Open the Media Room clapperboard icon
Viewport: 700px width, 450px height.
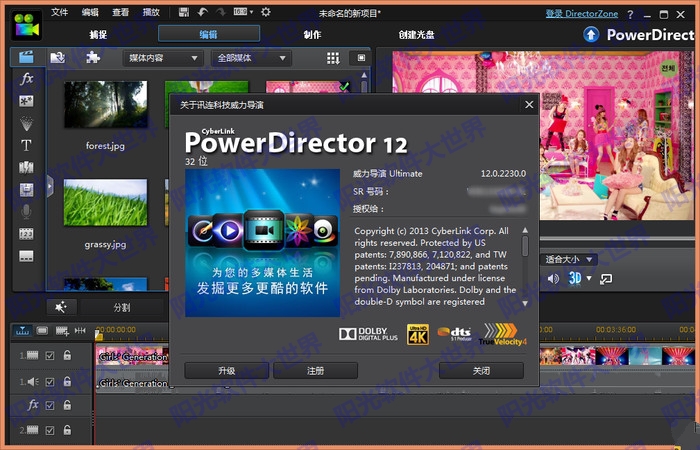[x=27, y=57]
